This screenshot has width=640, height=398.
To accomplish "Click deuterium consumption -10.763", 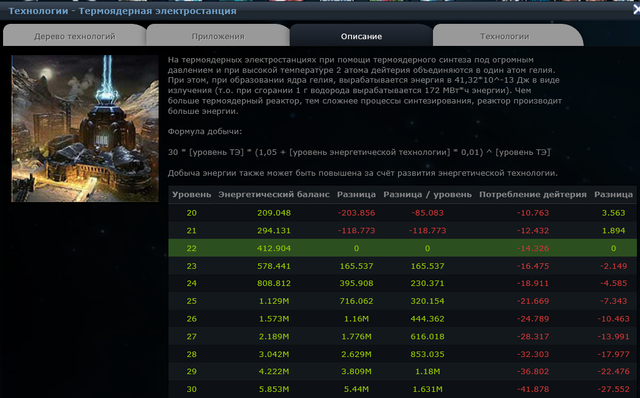I will point(533,213).
